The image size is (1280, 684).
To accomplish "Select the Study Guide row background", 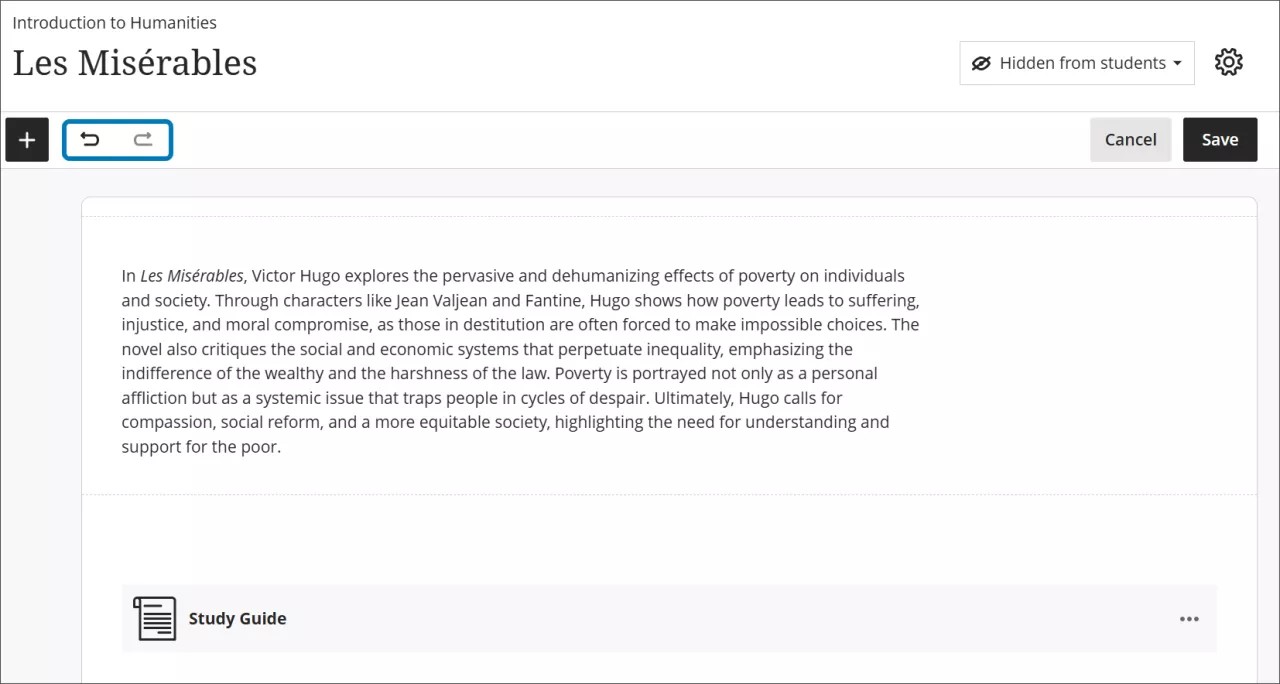I will tap(700, 619).
